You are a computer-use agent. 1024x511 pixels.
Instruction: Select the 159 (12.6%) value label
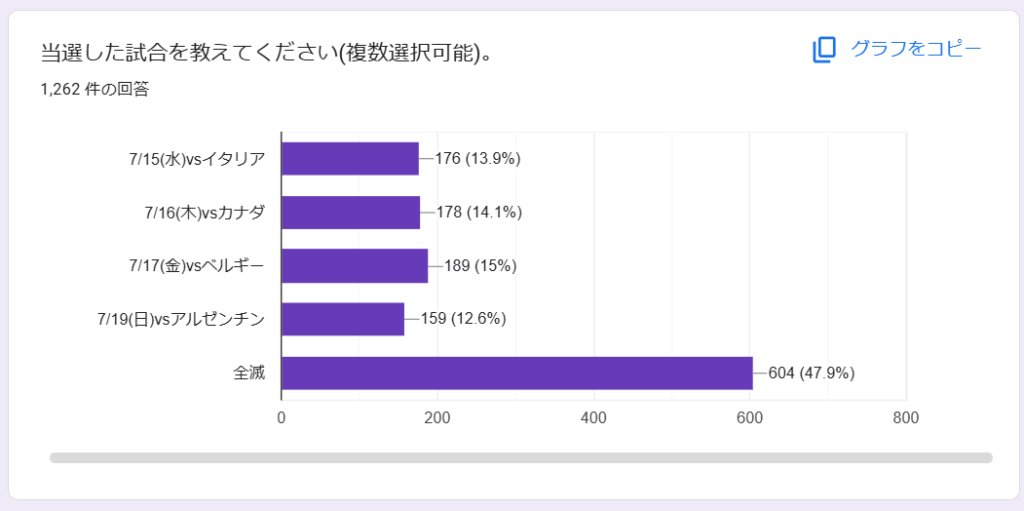pos(463,319)
